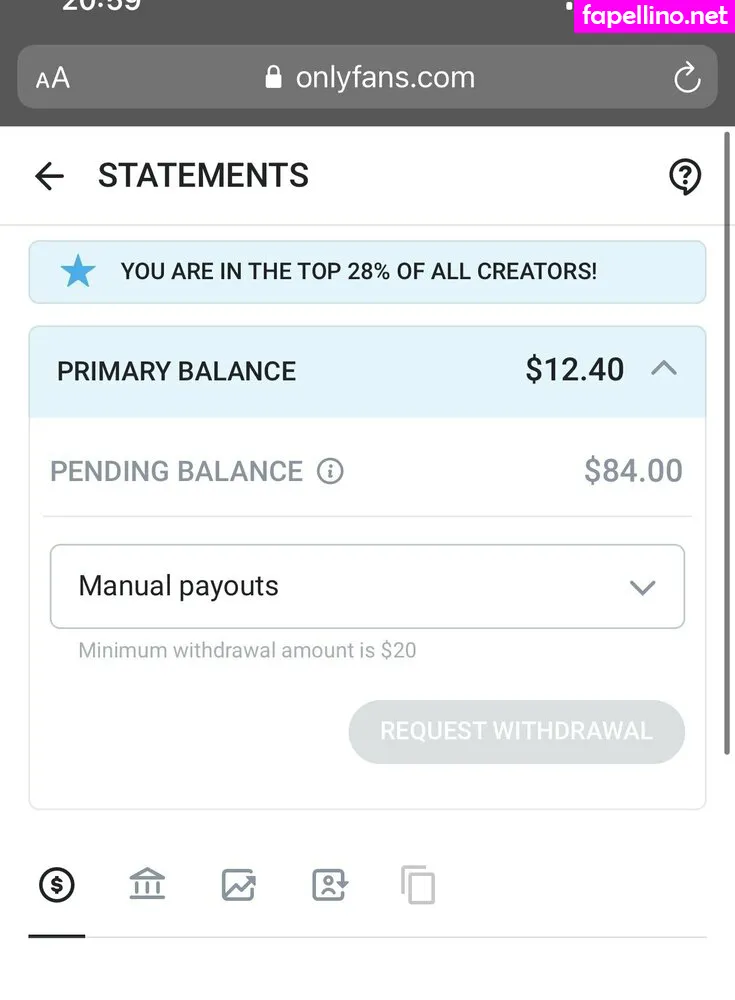Screen dimensions: 735x1000
Task: Open the person-with-arrow tab icon
Action: click(329, 885)
